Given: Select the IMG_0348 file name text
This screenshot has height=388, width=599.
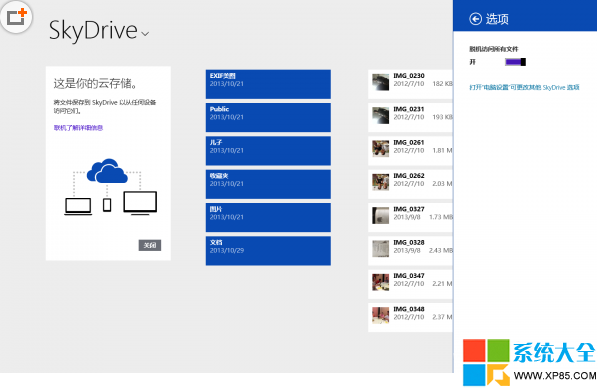Looking at the screenshot, I should [x=409, y=309].
